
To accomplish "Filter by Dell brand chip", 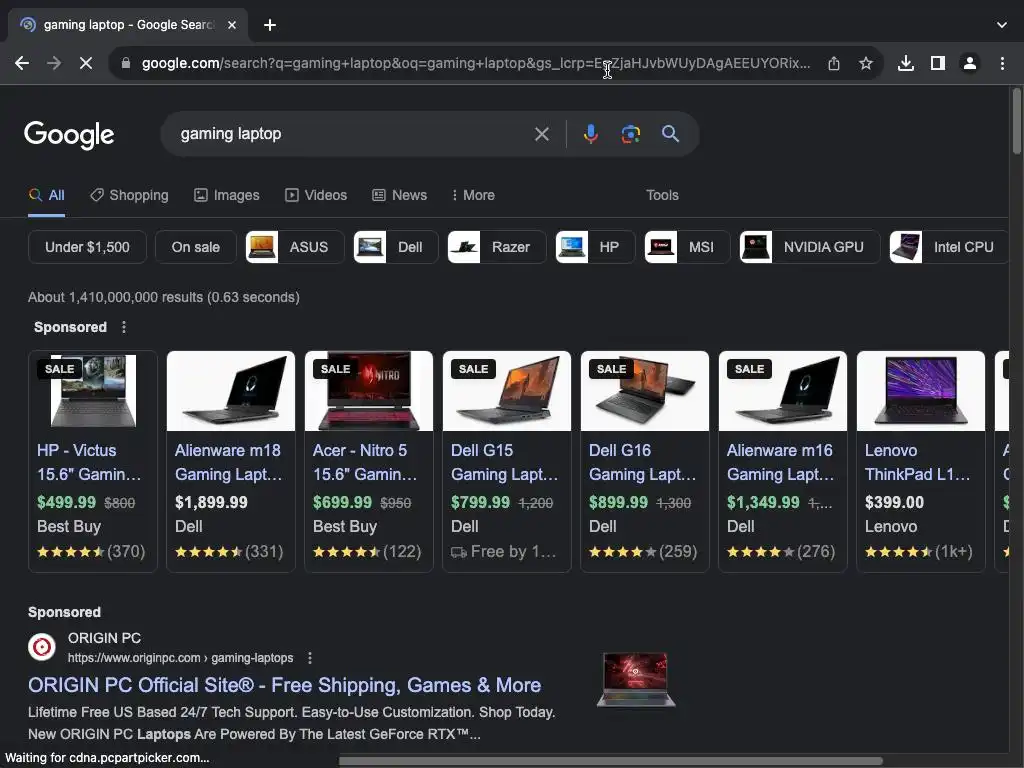I will [396, 247].
